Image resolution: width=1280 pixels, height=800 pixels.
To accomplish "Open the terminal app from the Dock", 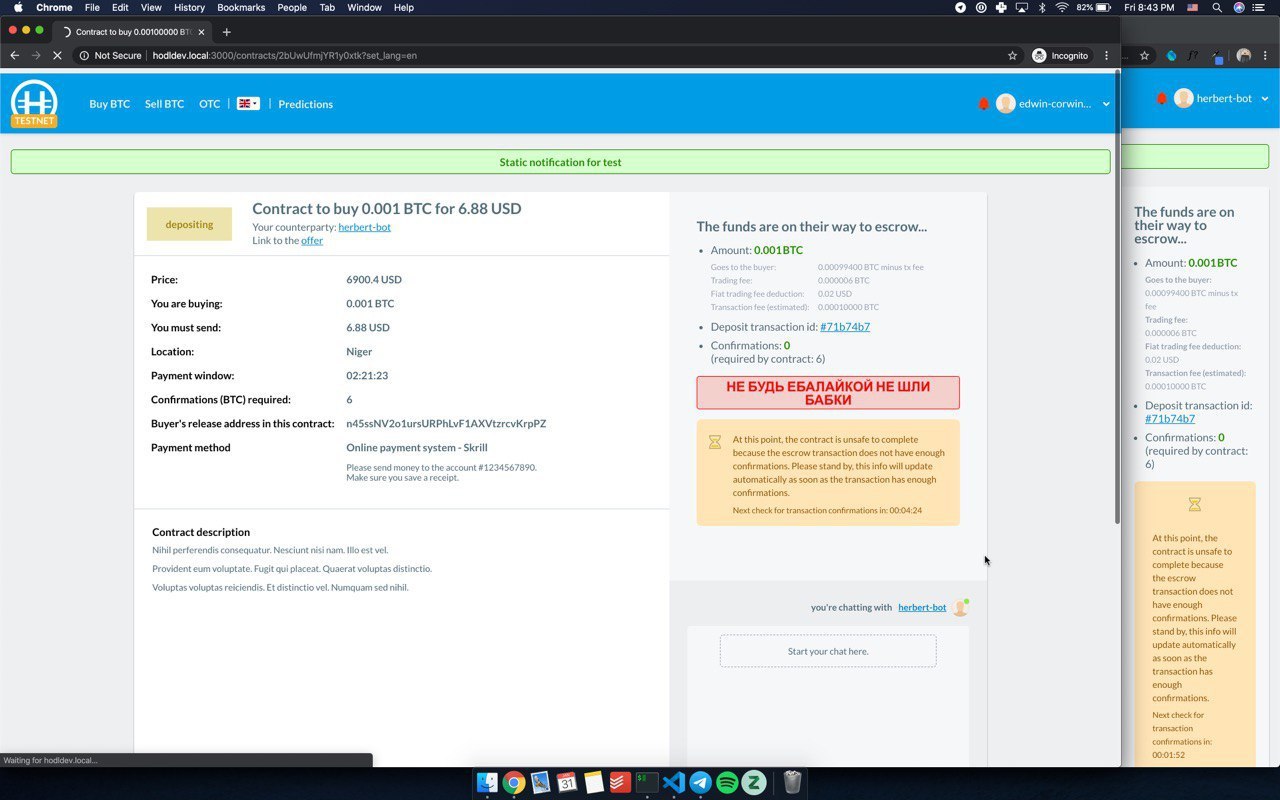I will click(647, 782).
